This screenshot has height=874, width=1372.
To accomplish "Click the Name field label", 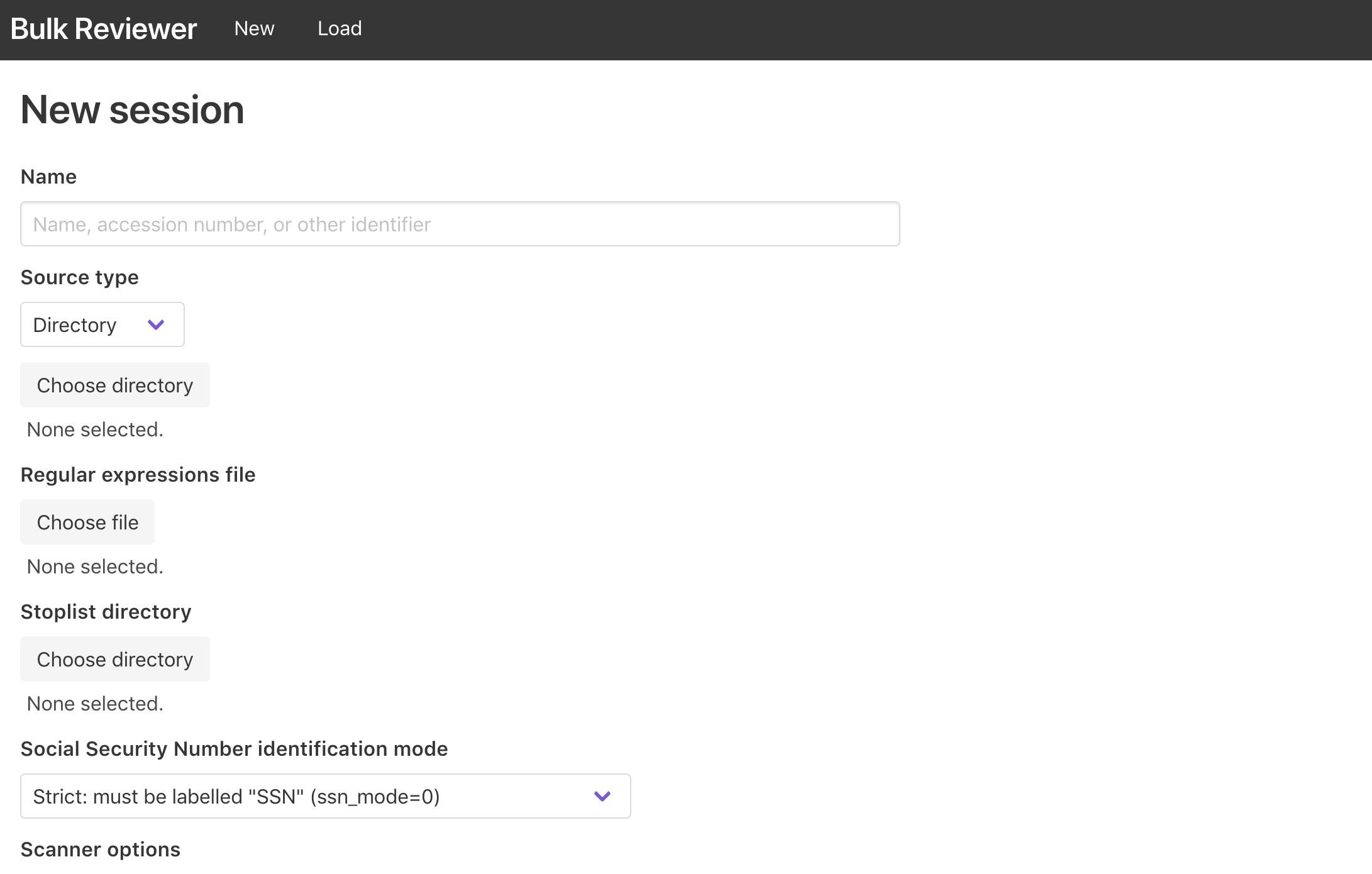I will point(48,177).
